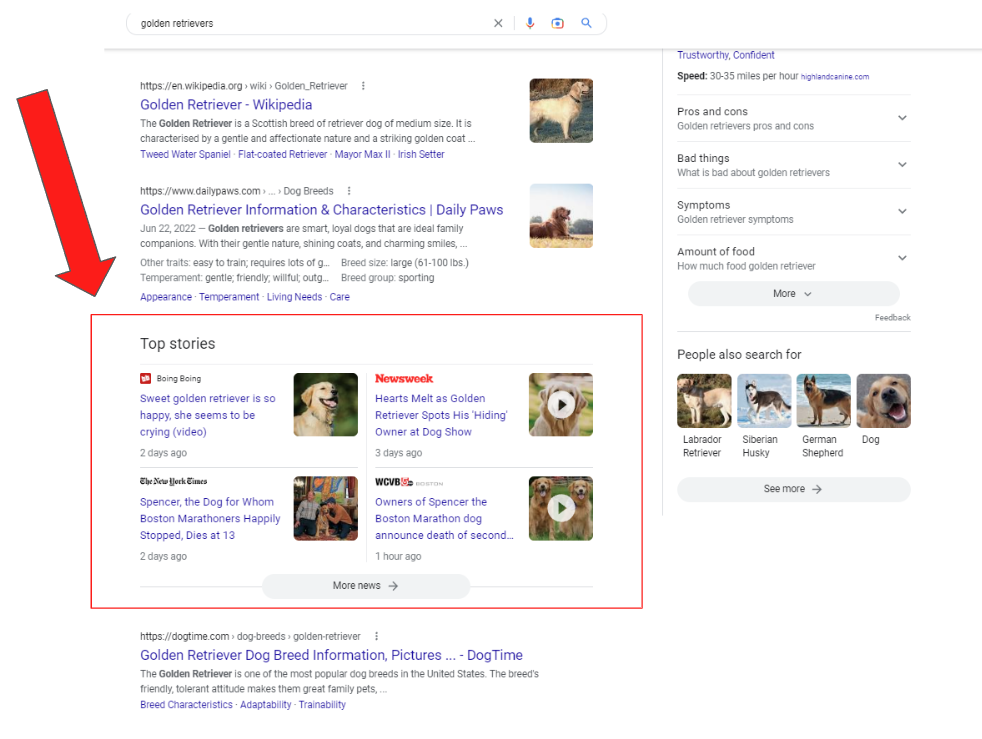
Task: Open Golden Retriever - Wikipedia result
Action: pos(226,105)
